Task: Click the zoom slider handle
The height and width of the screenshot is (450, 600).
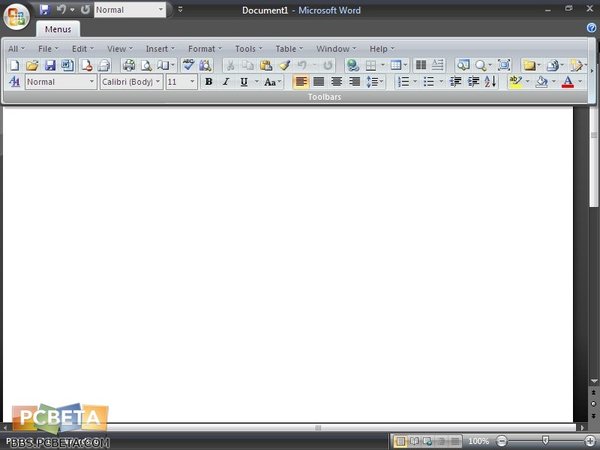Action: (x=545, y=441)
